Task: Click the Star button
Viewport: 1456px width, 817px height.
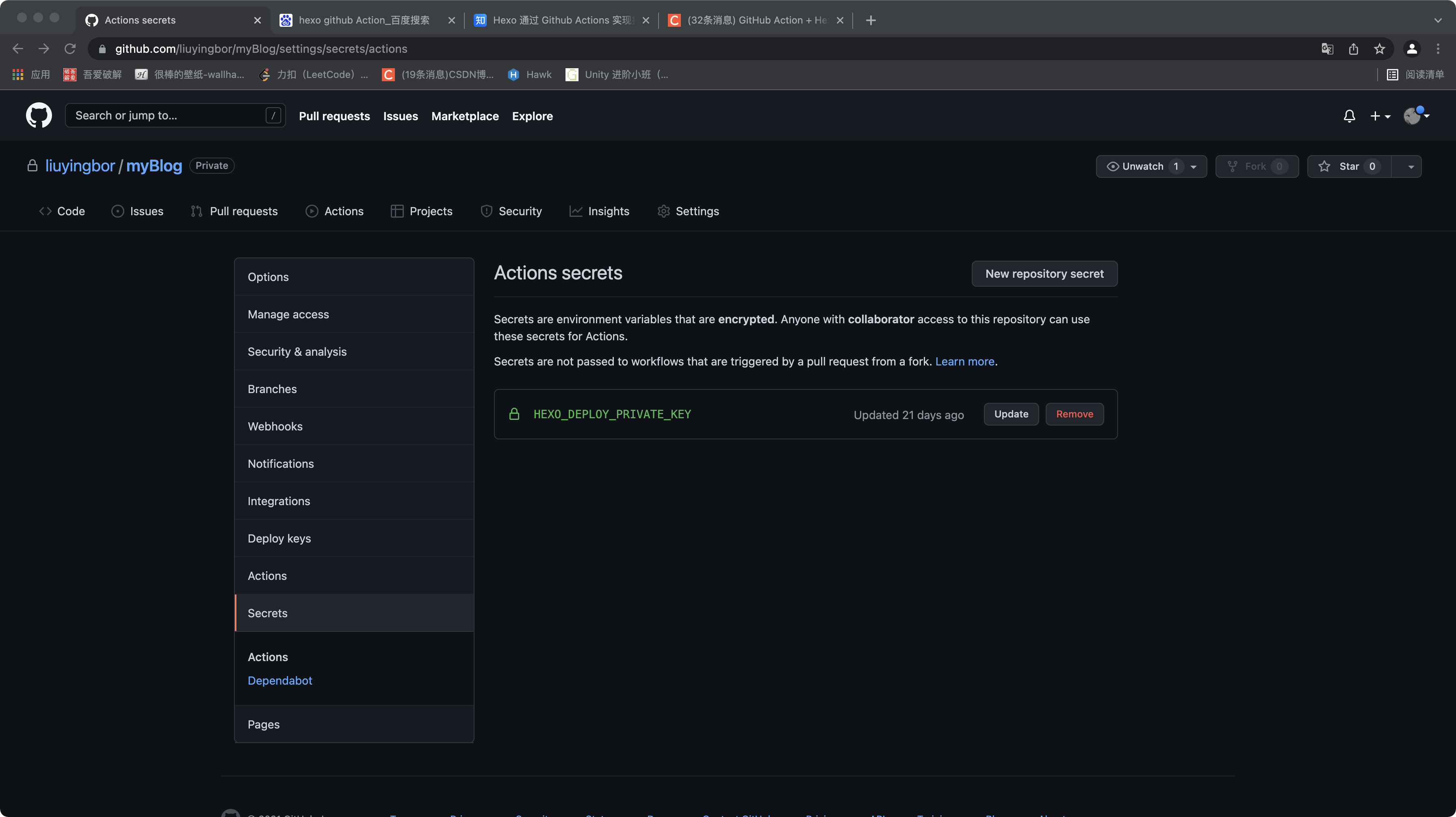Action: pos(1349,166)
